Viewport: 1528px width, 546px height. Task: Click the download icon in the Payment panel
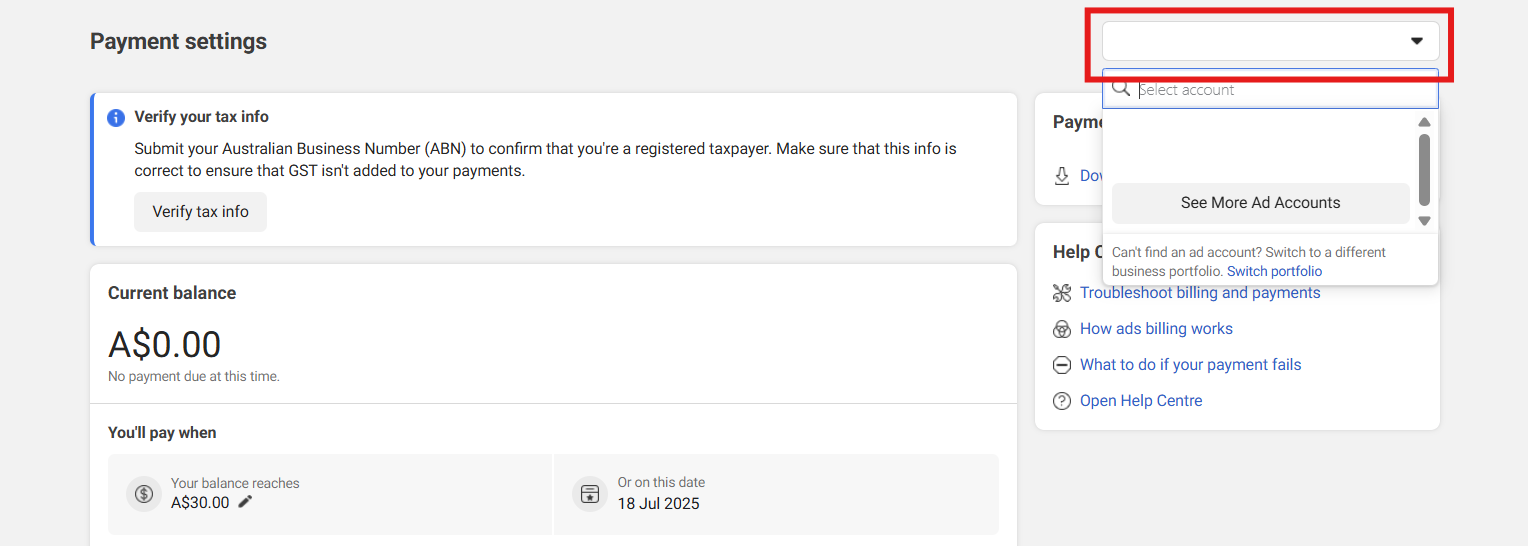click(x=1062, y=176)
